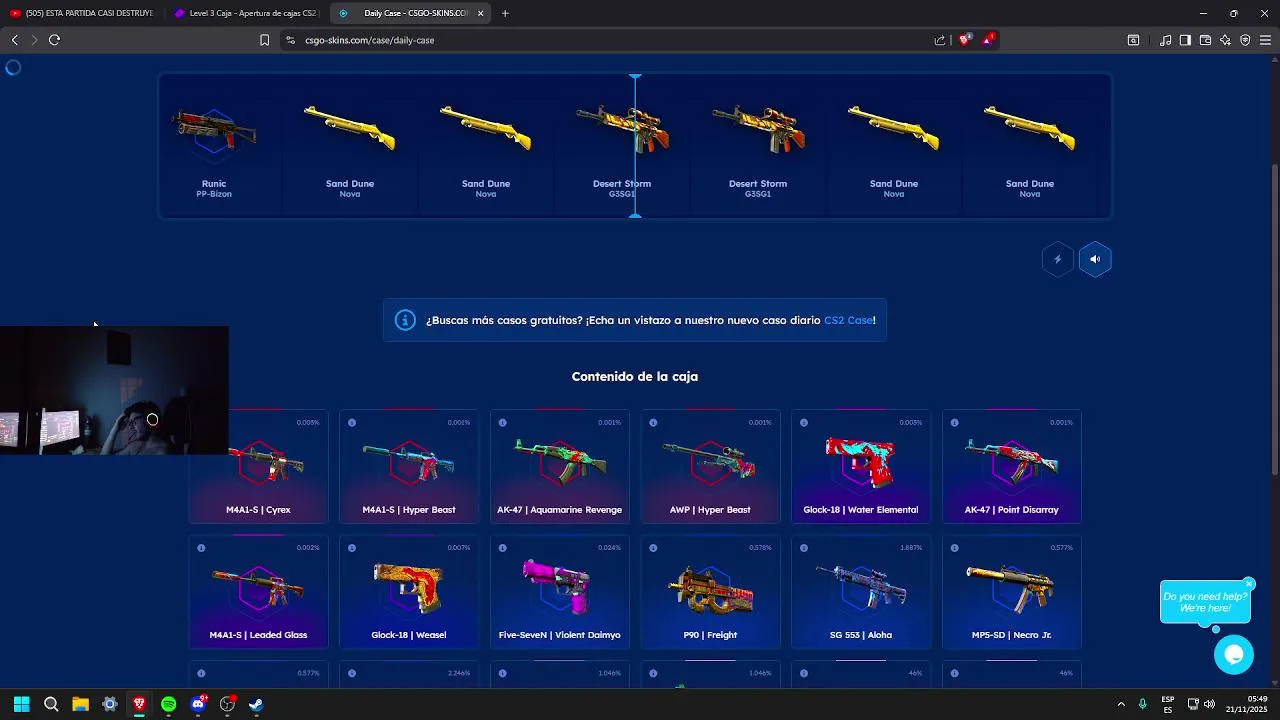This screenshot has width=1280, height=720.
Task: Click the 'Five-SeveN | Violent Daimyo' label
Action: [559, 635]
